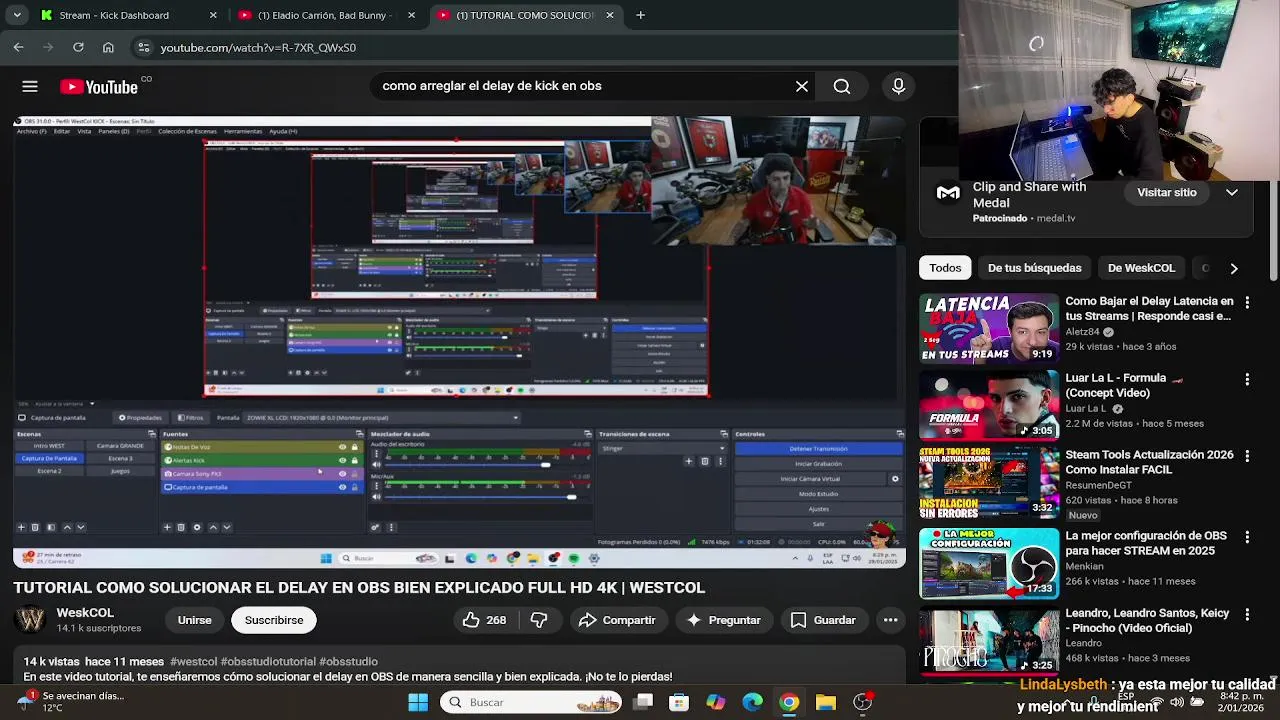The image size is (1280, 720).
Task: Open the weather widget on the taskbar
Action: [70, 702]
